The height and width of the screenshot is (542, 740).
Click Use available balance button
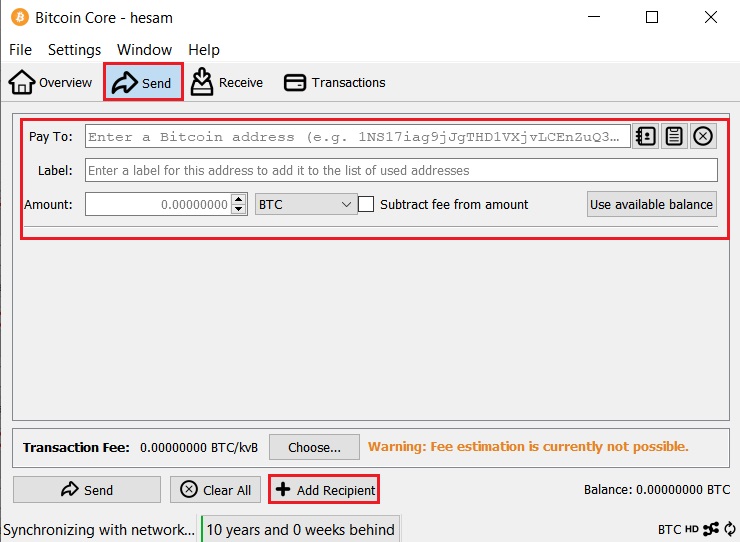click(651, 204)
